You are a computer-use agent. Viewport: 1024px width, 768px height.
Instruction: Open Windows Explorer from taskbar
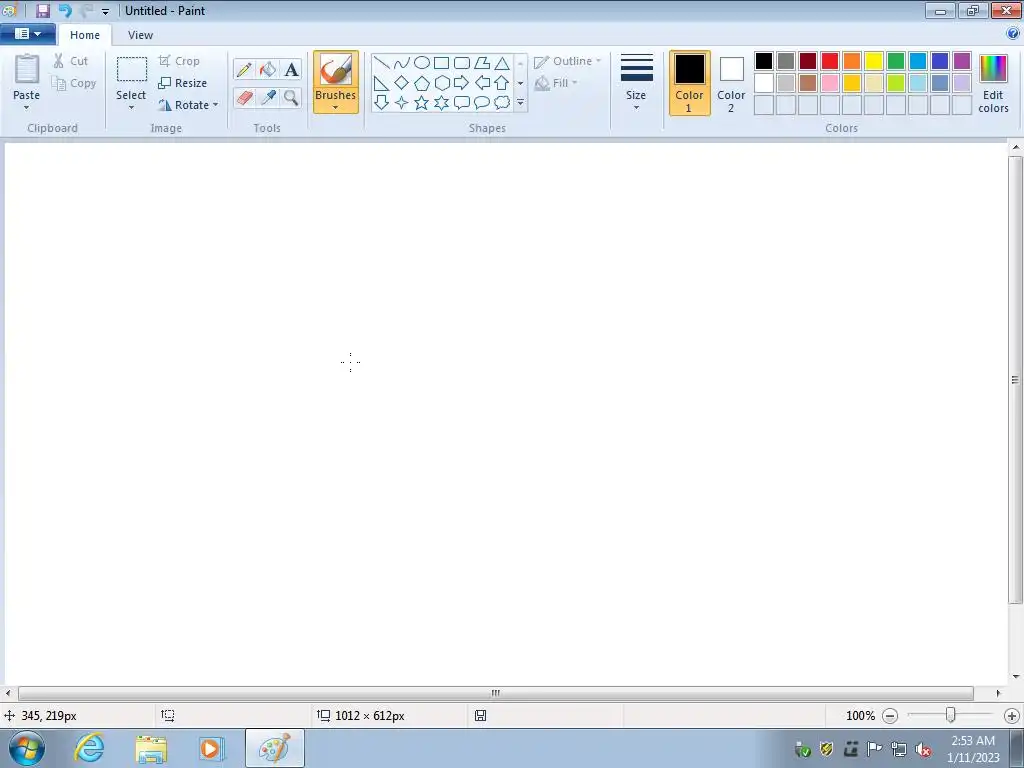[151, 748]
